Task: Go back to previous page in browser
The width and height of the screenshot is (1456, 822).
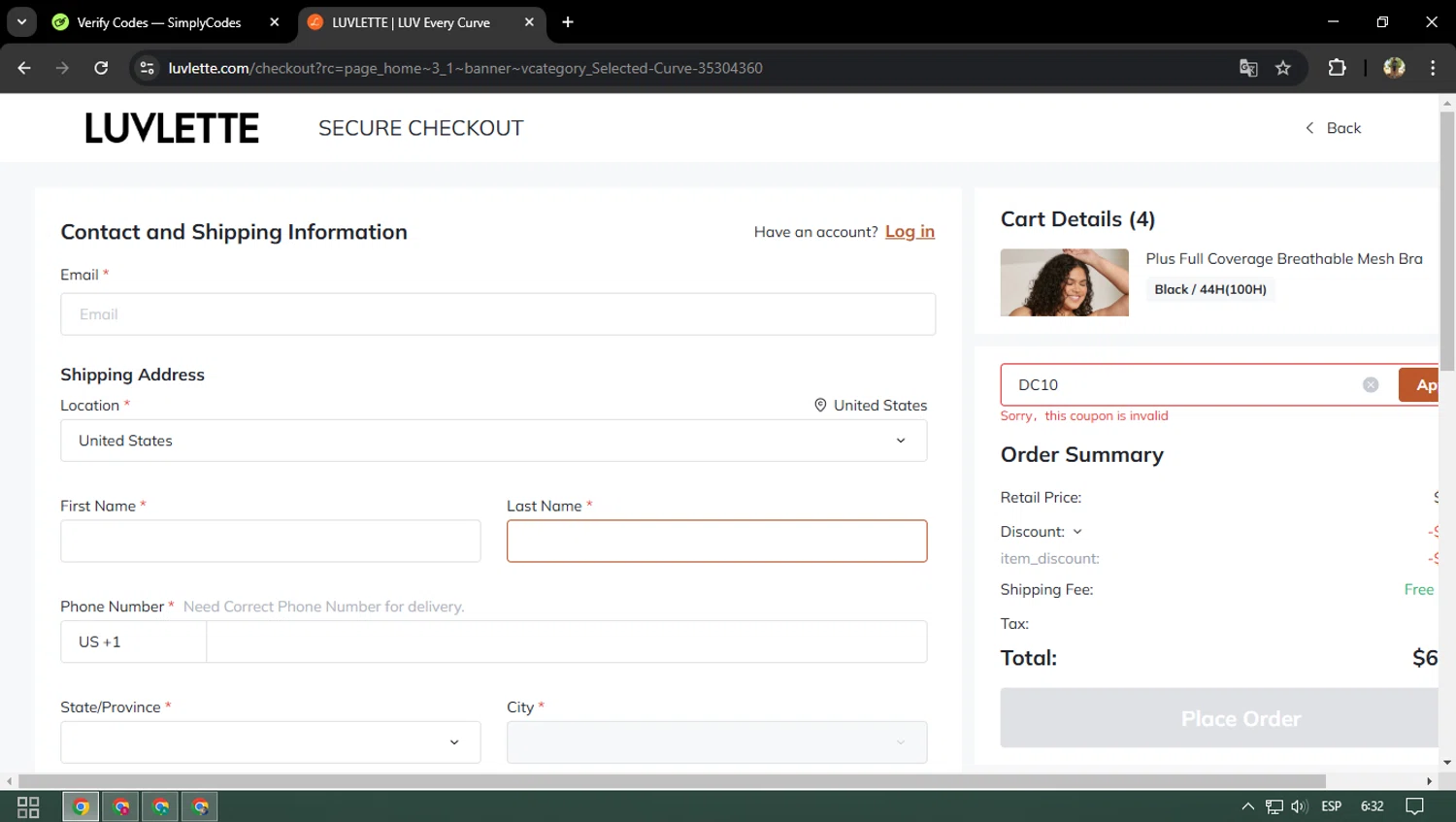Action: point(24,68)
